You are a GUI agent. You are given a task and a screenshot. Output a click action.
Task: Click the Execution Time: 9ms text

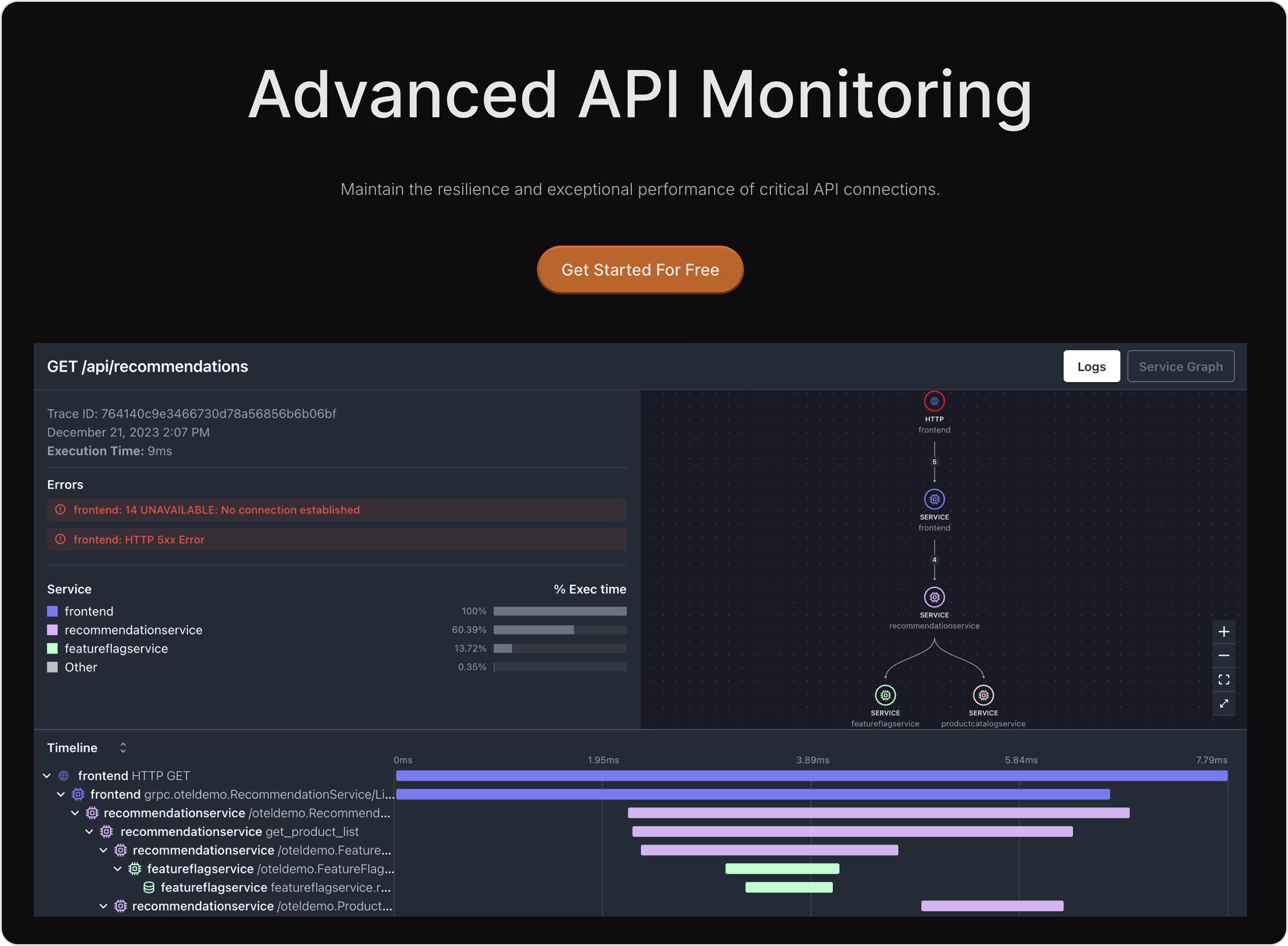110,451
